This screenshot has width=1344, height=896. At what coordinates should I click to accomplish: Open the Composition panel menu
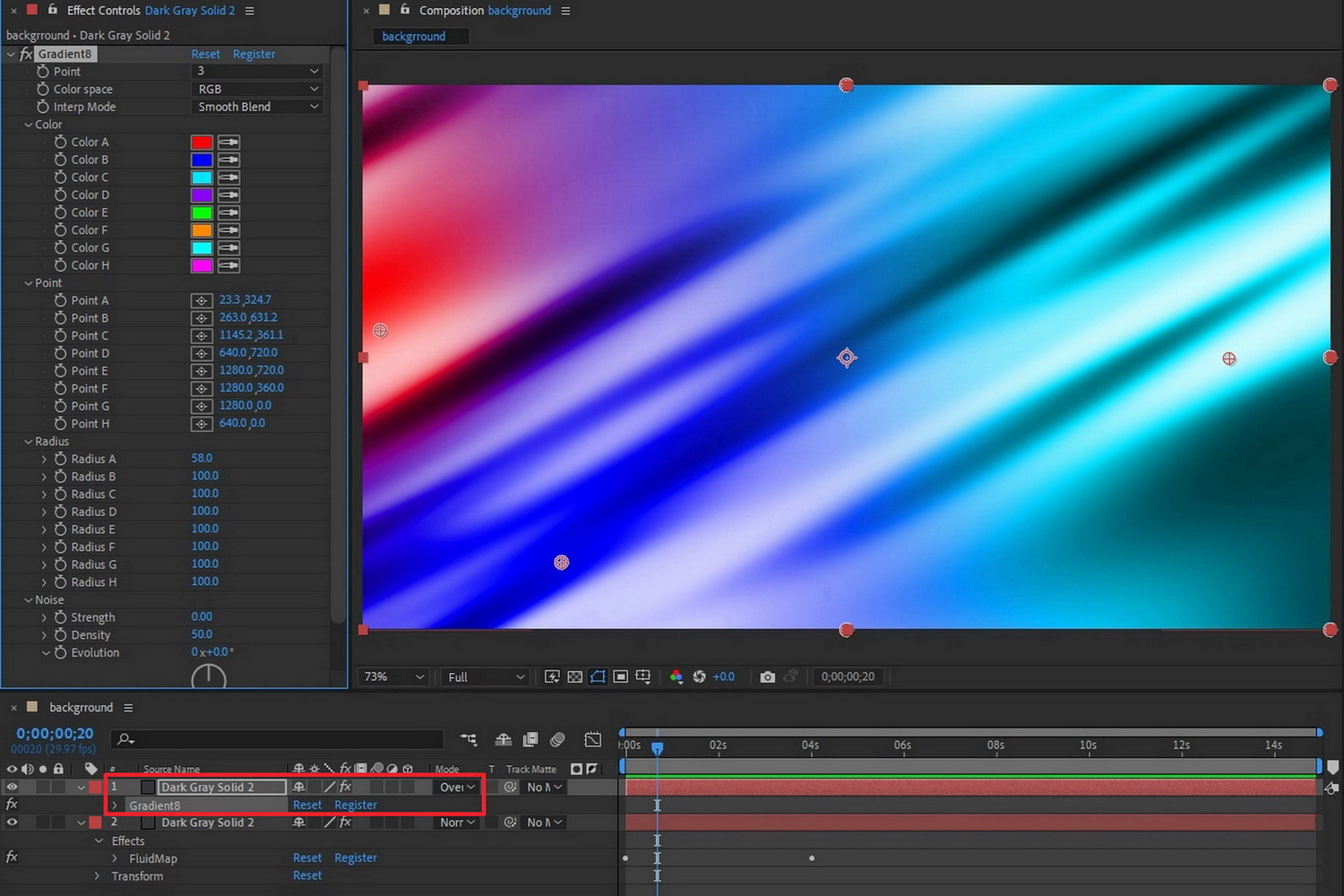[x=565, y=11]
